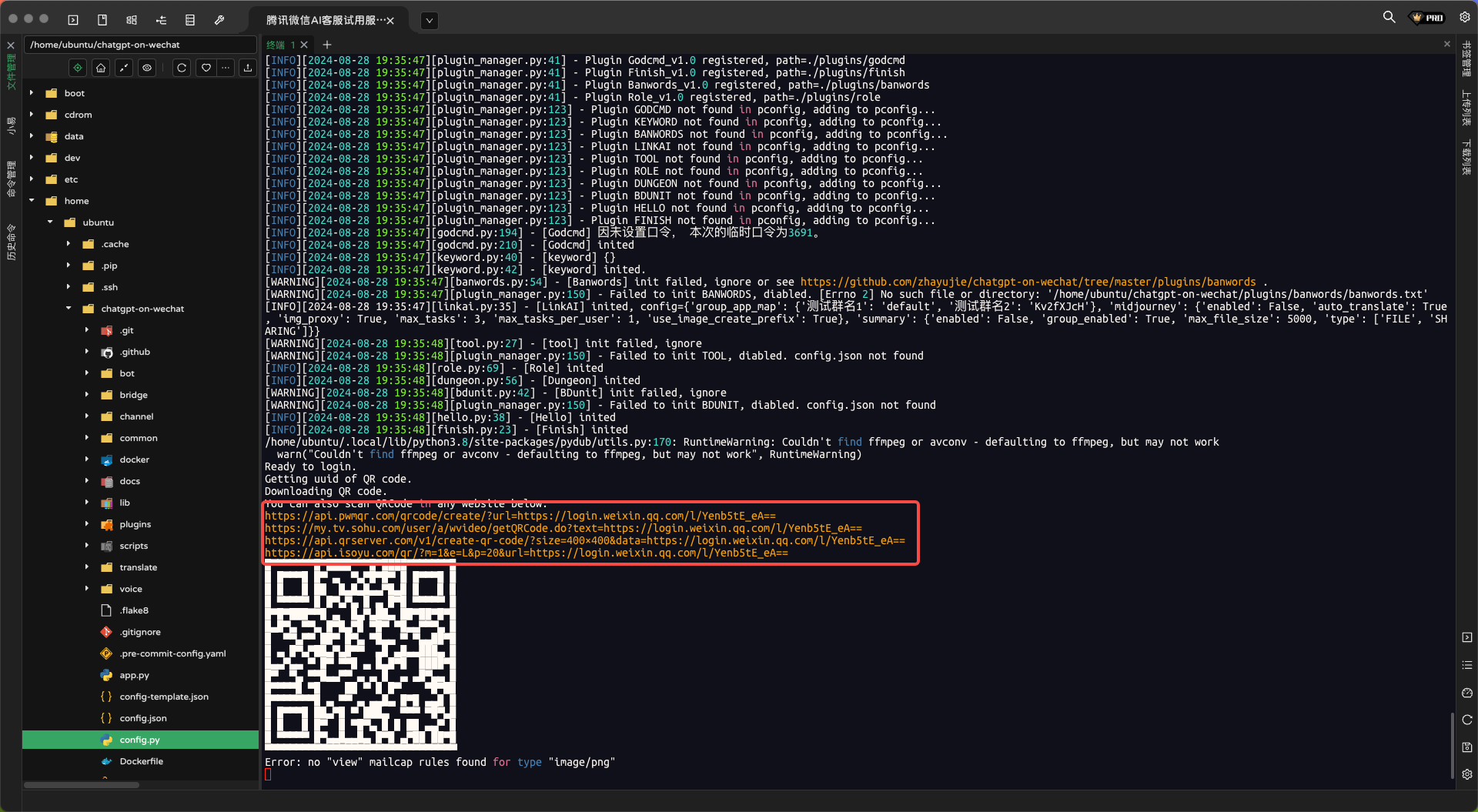Click the reload icon in the right sidebar

click(1467, 720)
